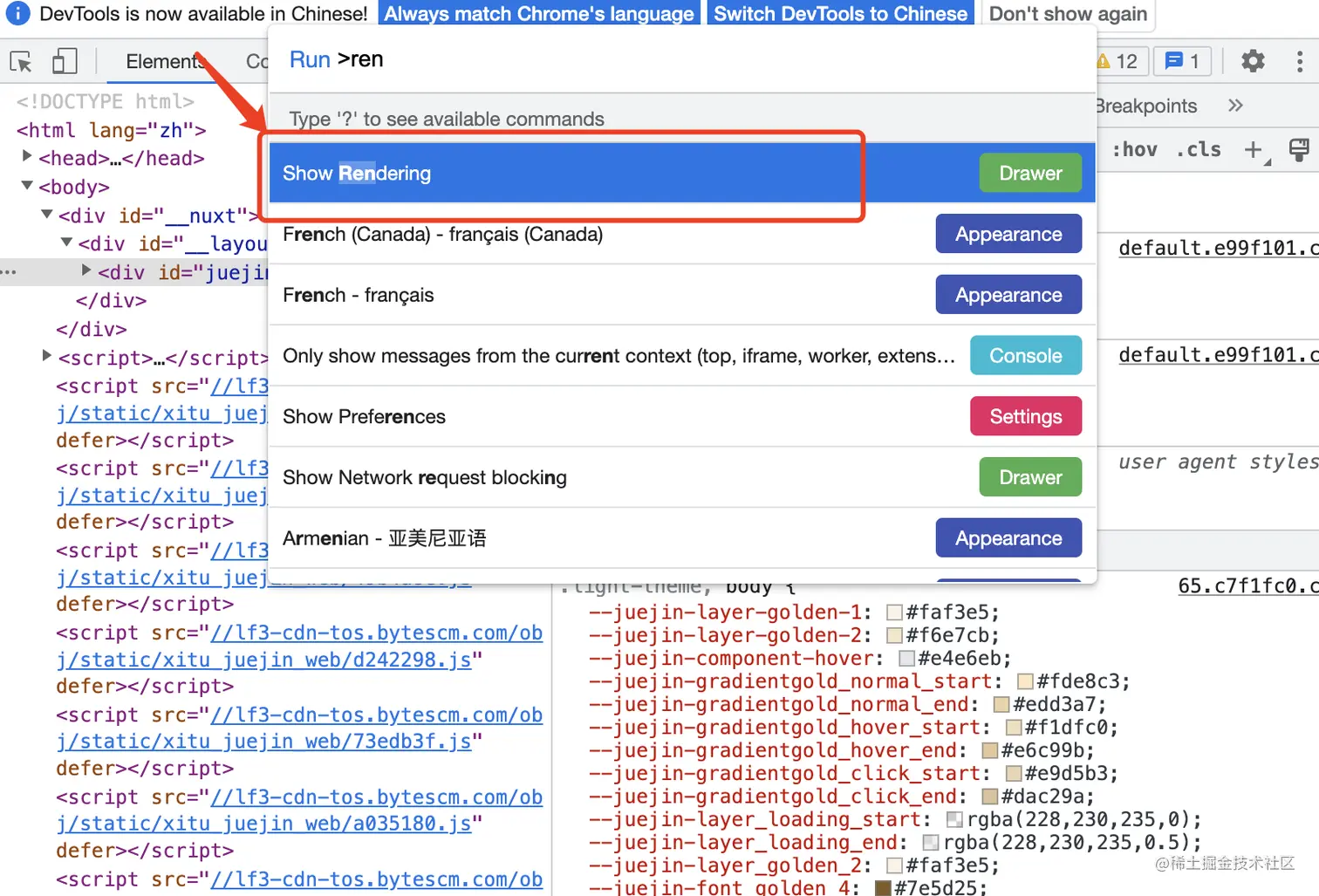Image resolution: width=1319 pixels, height=896 pixels.
Task: Click the ellipsis actions for selected node
Action: (x=9, y=272)
